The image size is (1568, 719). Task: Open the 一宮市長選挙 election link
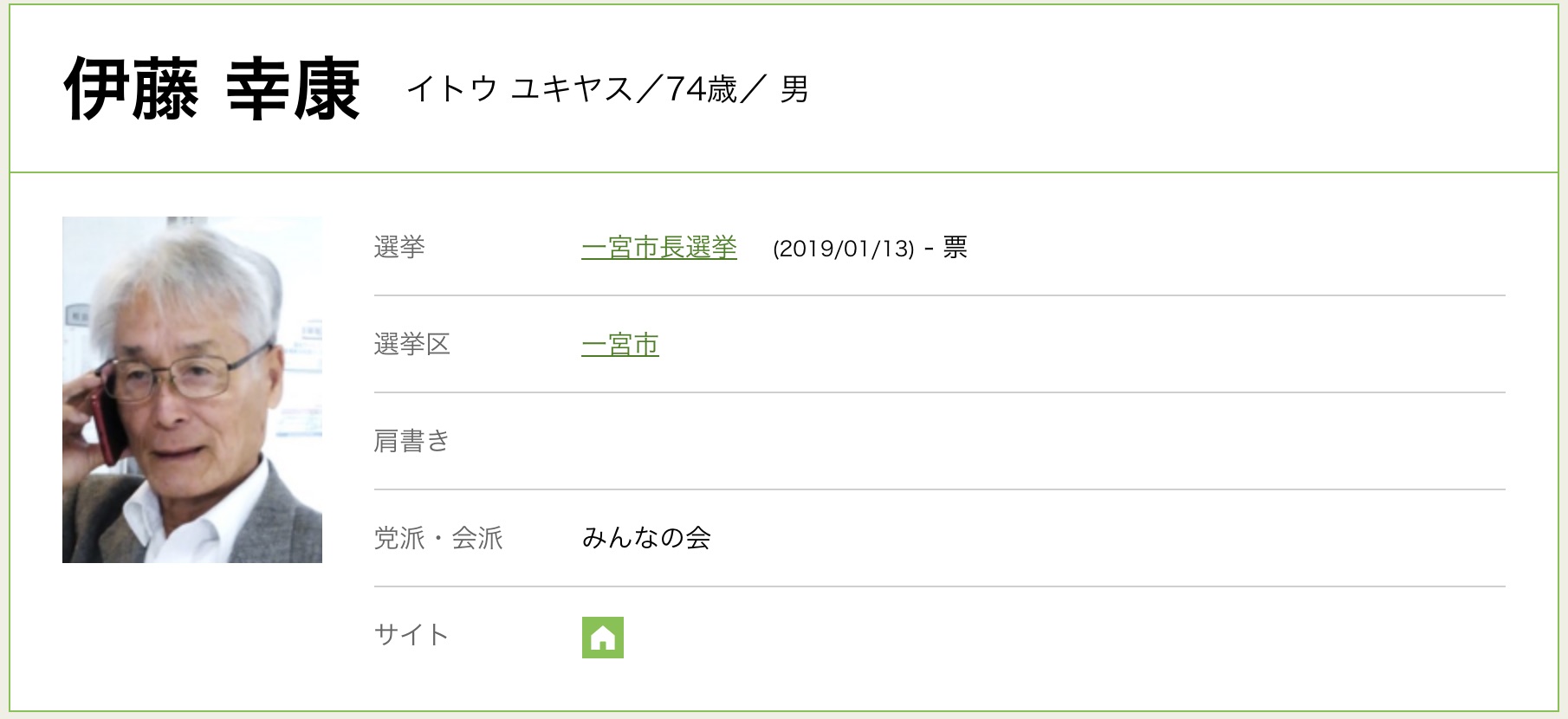658,248
